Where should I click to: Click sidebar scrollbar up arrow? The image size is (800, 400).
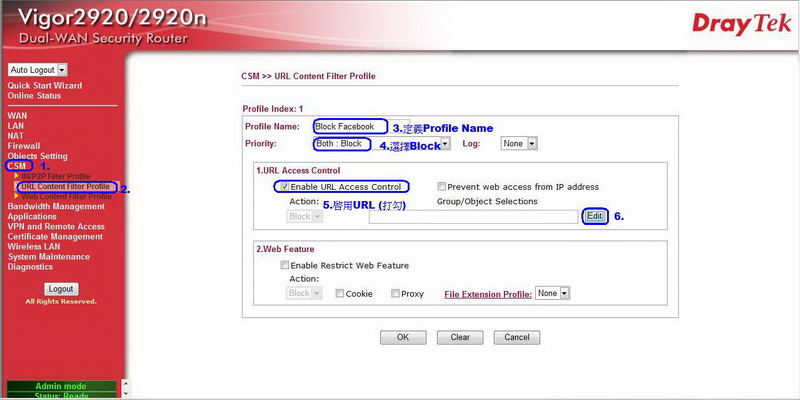[127, 383]
